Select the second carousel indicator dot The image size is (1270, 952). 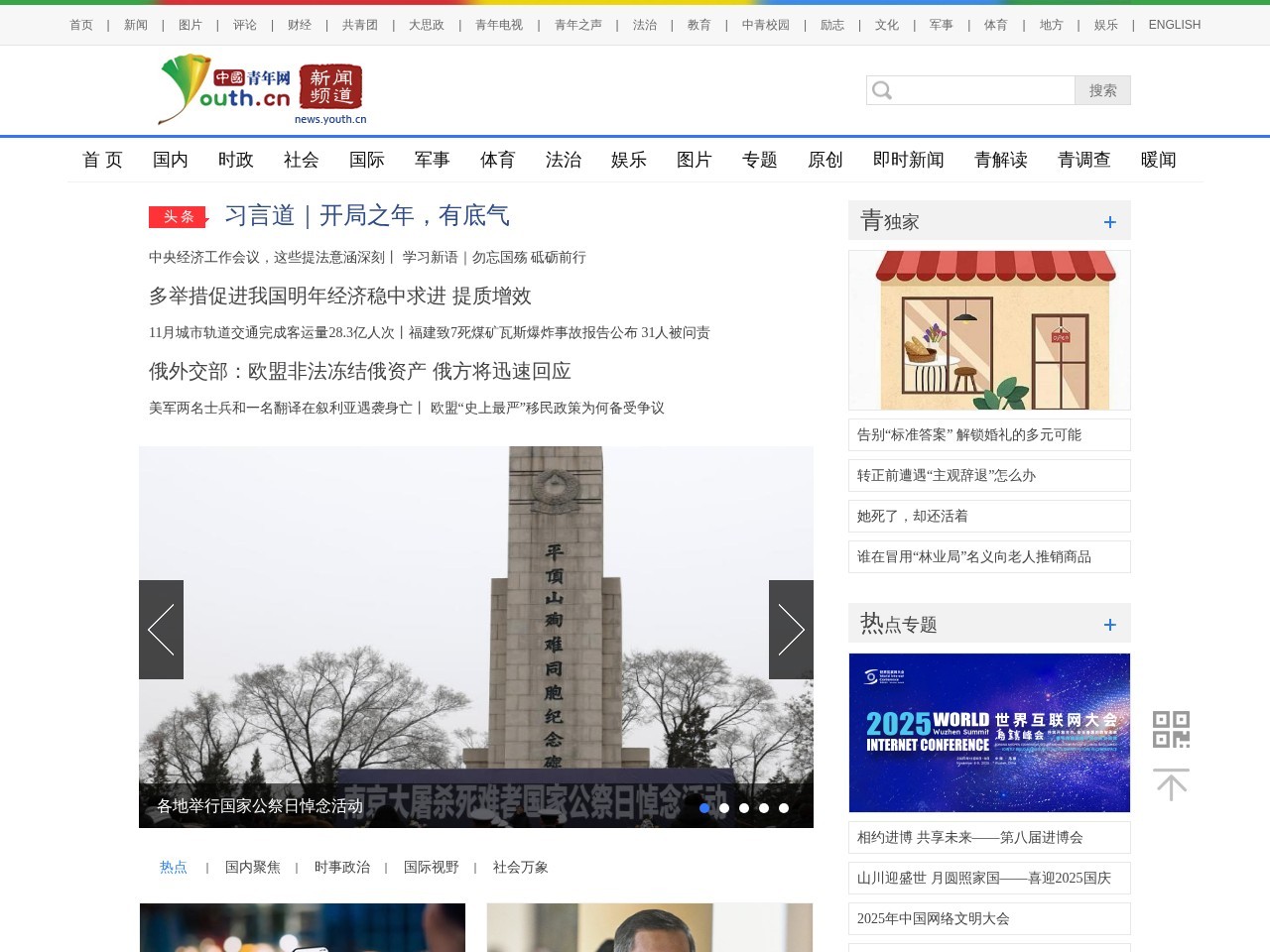click(724, 808)
